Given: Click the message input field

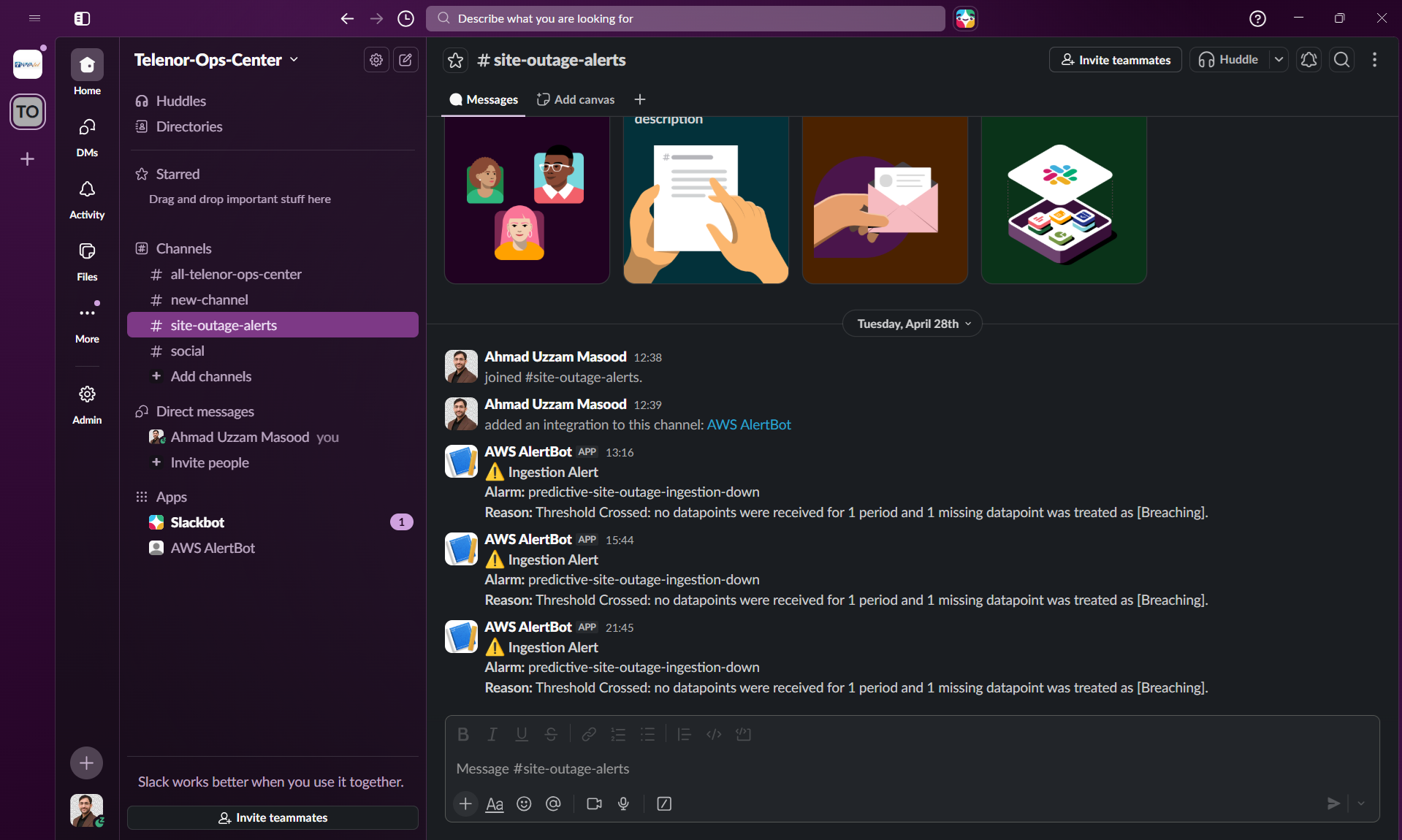Looking at the screenshot, I should [x=912, y=768].
